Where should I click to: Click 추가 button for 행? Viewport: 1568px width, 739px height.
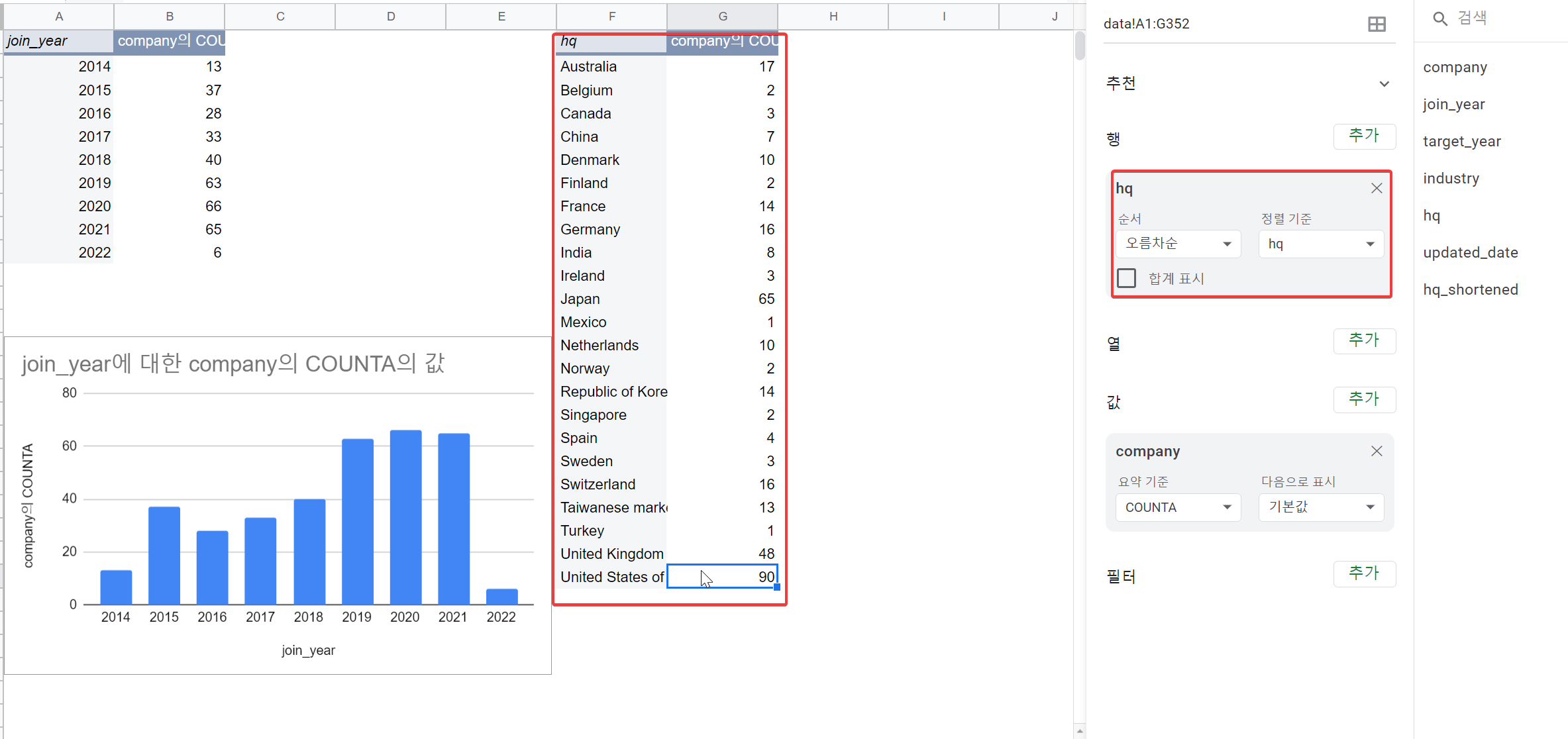tap(1364, 136)
